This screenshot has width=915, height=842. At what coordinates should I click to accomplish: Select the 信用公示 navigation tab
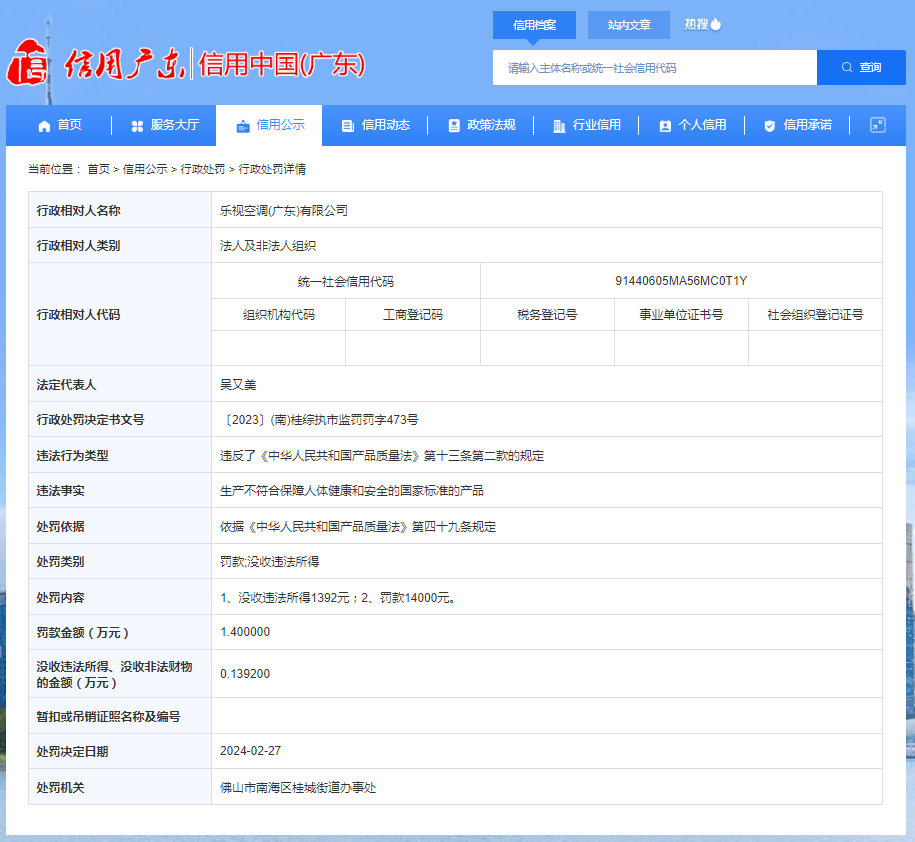pos(269,125)
